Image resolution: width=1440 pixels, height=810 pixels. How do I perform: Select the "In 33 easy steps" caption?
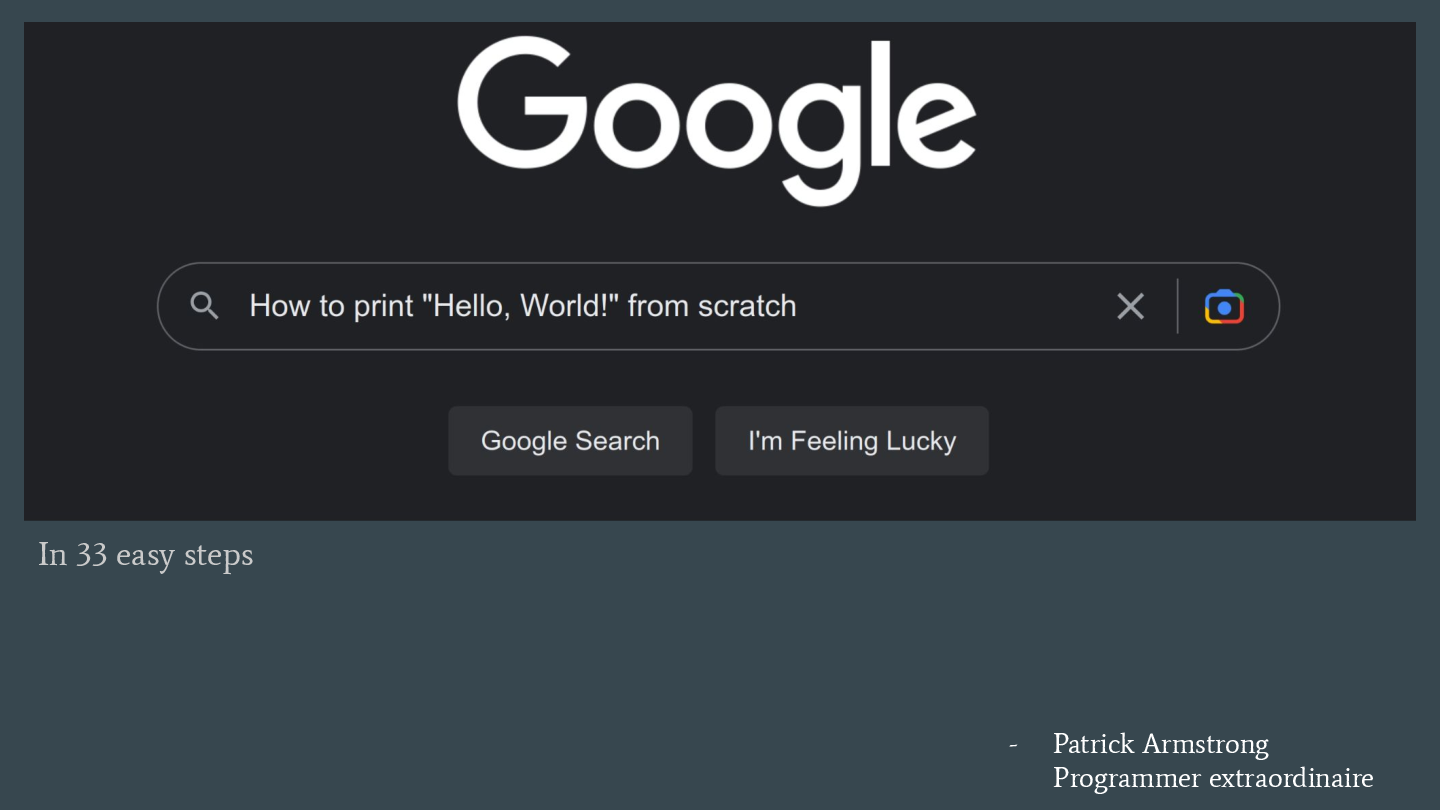click(146, 554)
